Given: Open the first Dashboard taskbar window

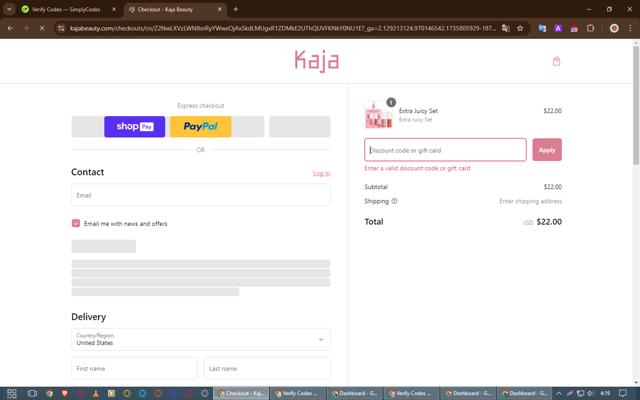Looking at the screenshot, I should [x=355, y=393].
